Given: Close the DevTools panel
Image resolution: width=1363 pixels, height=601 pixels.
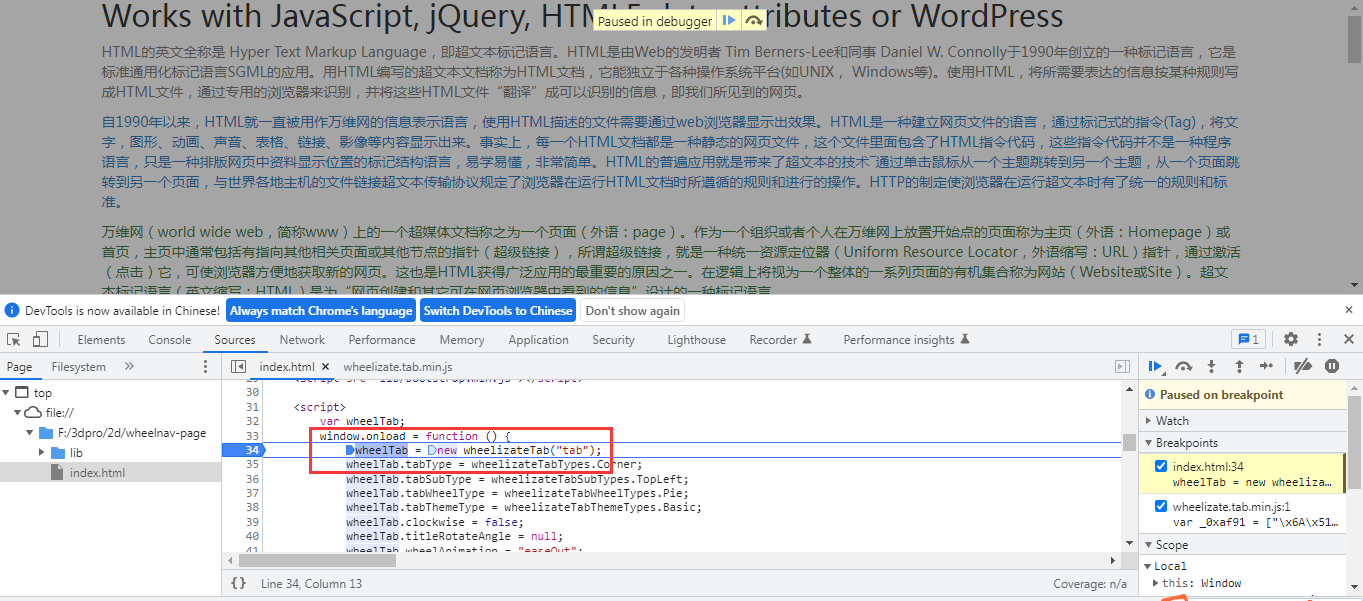Looking at the screenshot, I should [x=1349, y=340].
